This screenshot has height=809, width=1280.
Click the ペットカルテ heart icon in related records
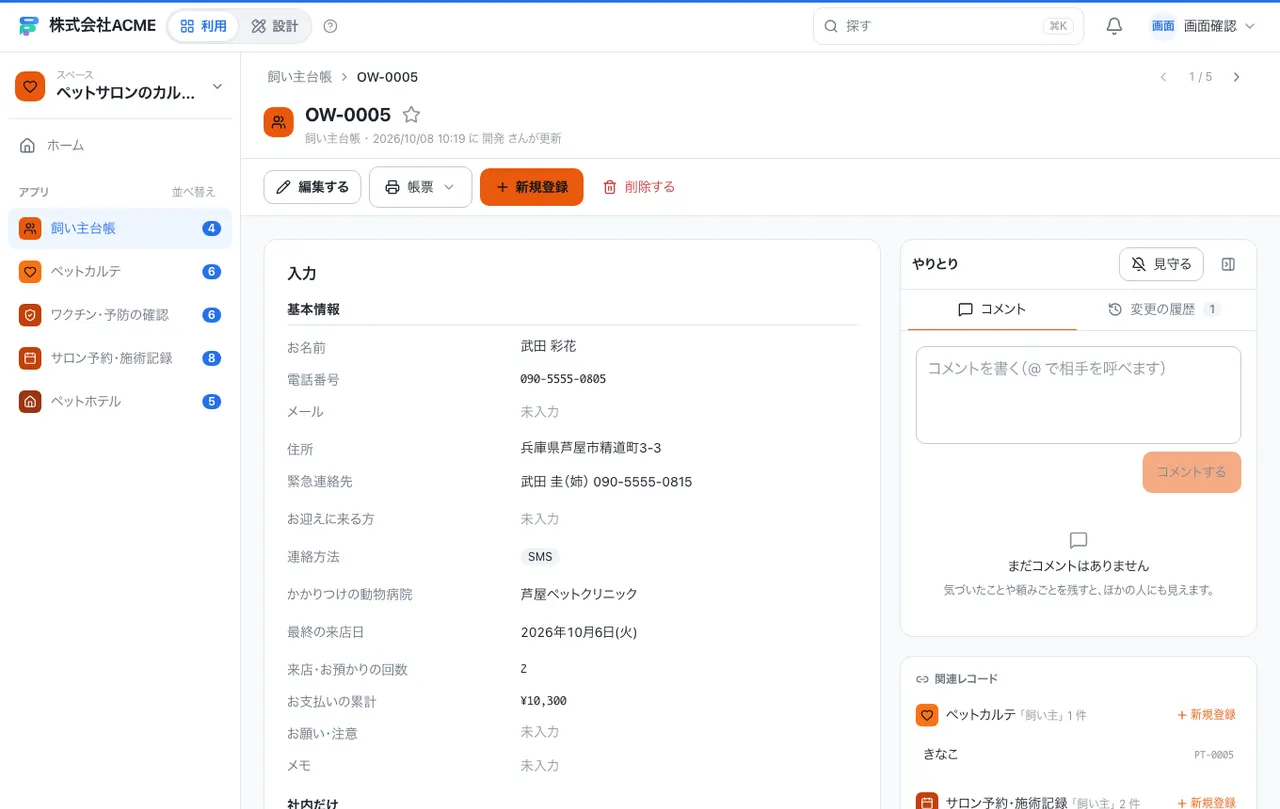927,715
